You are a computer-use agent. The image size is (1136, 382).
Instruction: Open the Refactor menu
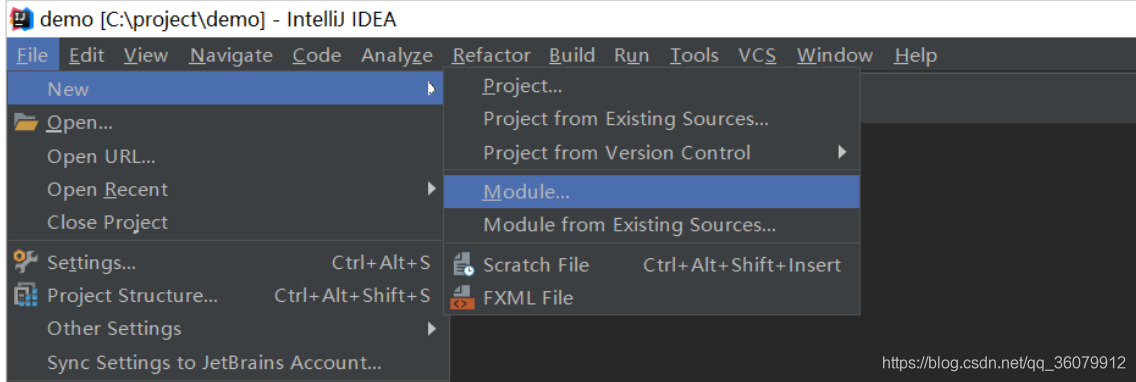point(491,55)
